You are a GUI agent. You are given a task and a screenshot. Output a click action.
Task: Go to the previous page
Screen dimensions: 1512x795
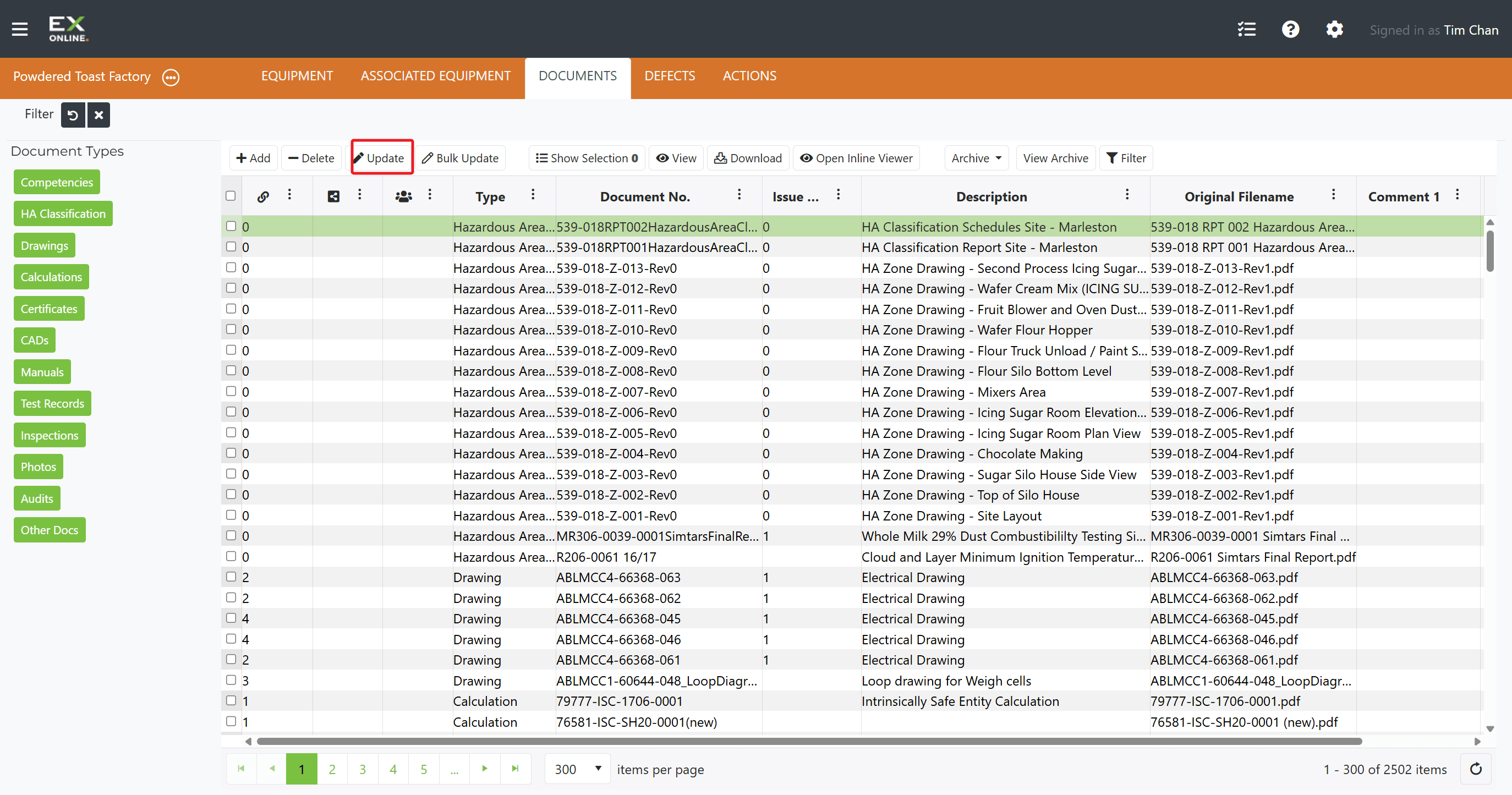coord(272,769)
